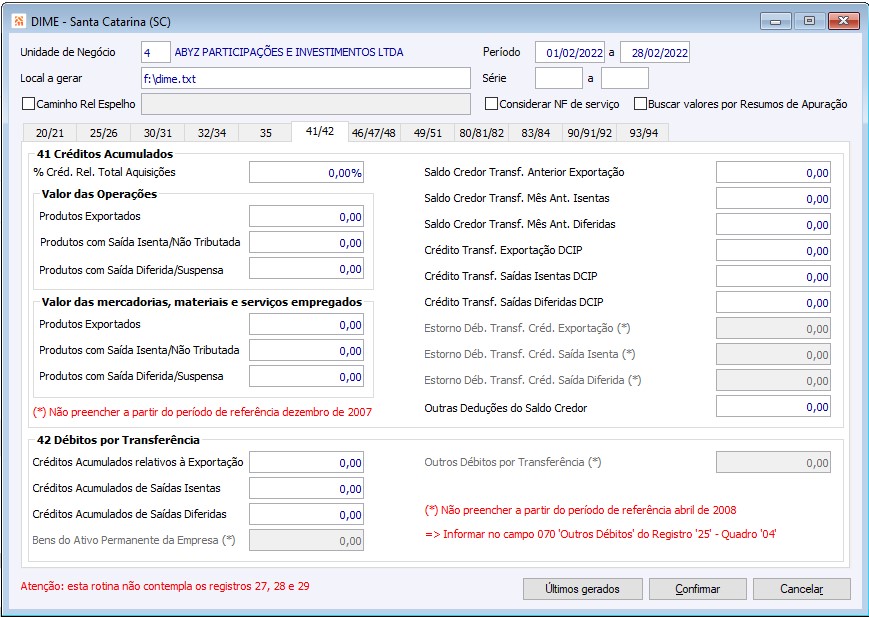Close the DIME window

coord(844,21)
